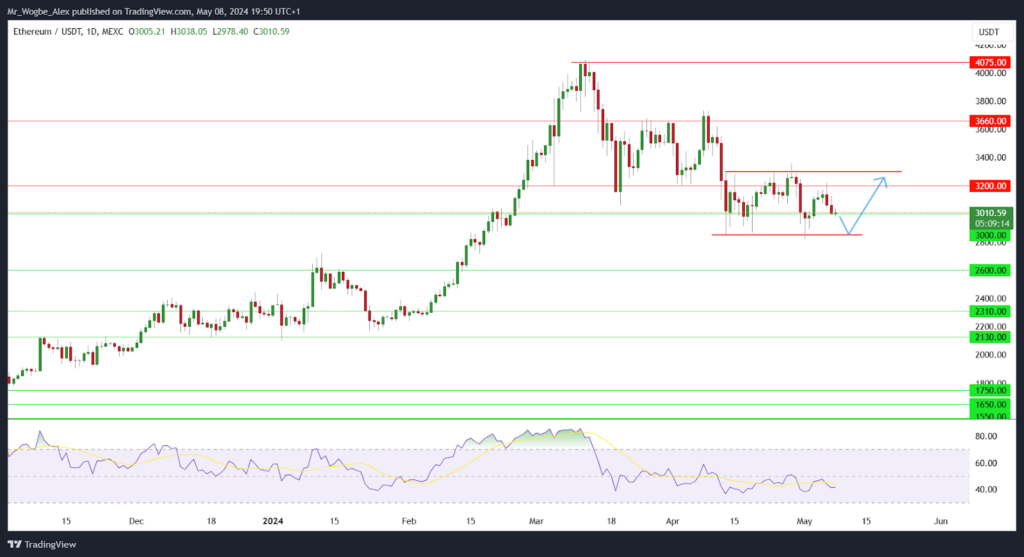The image size is (1024, 557).
Task: Click the 2024 label on time axis
Action: [x=273, y=521]
